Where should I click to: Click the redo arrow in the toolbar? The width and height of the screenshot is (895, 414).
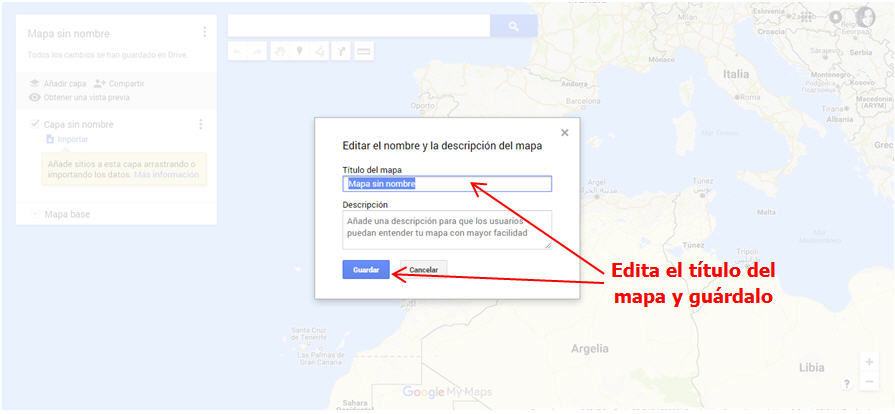257,51
